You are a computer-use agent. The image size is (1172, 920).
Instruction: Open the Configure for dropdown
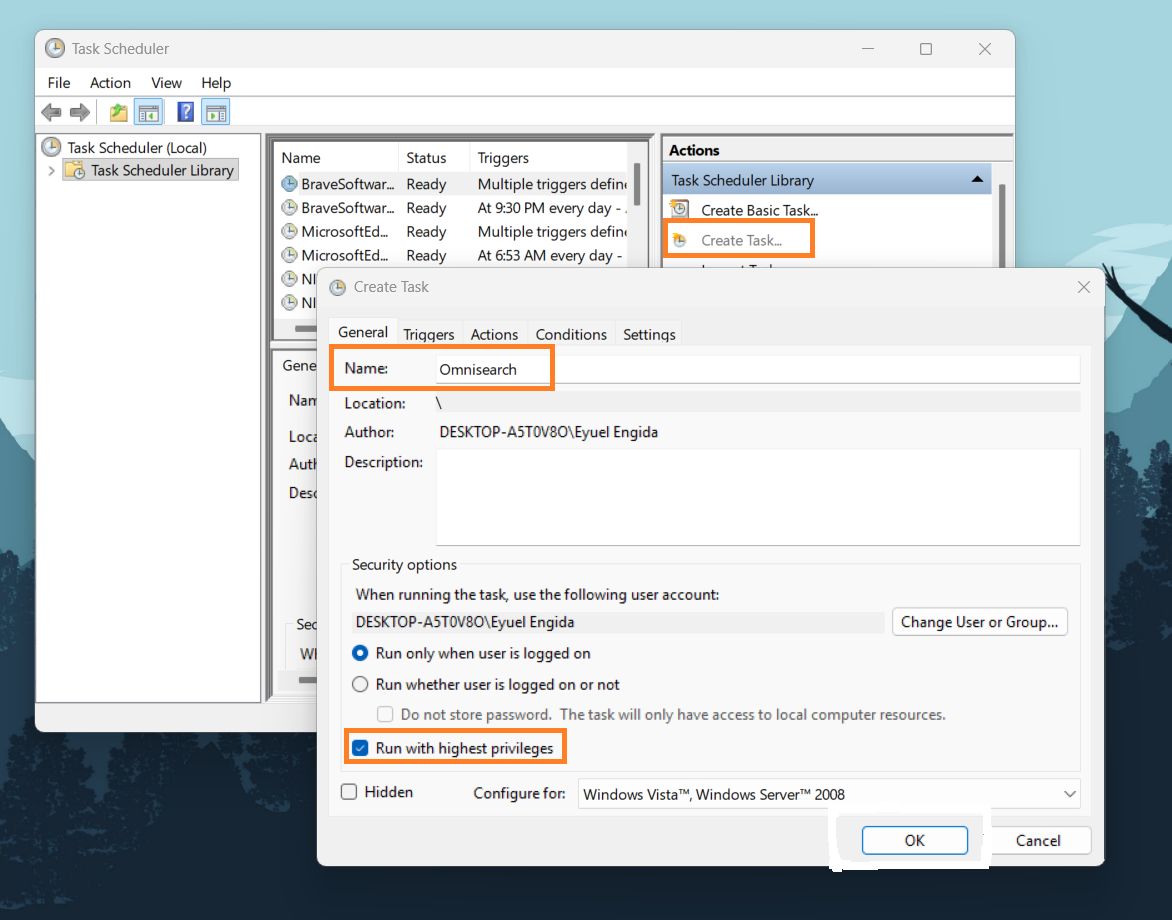point(829,794)
